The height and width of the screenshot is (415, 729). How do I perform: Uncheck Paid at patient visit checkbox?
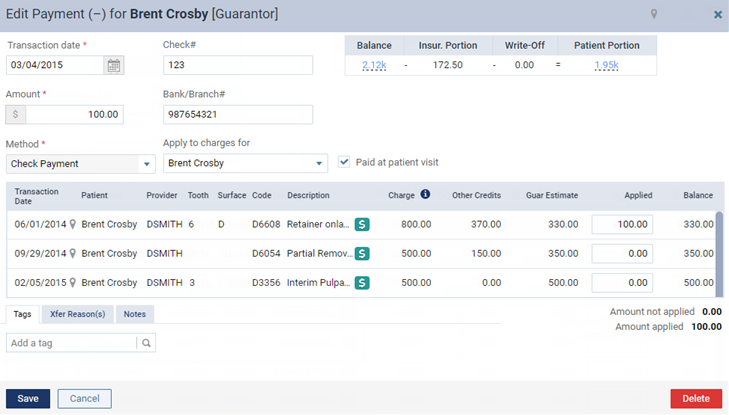click(x=345, y=162)
